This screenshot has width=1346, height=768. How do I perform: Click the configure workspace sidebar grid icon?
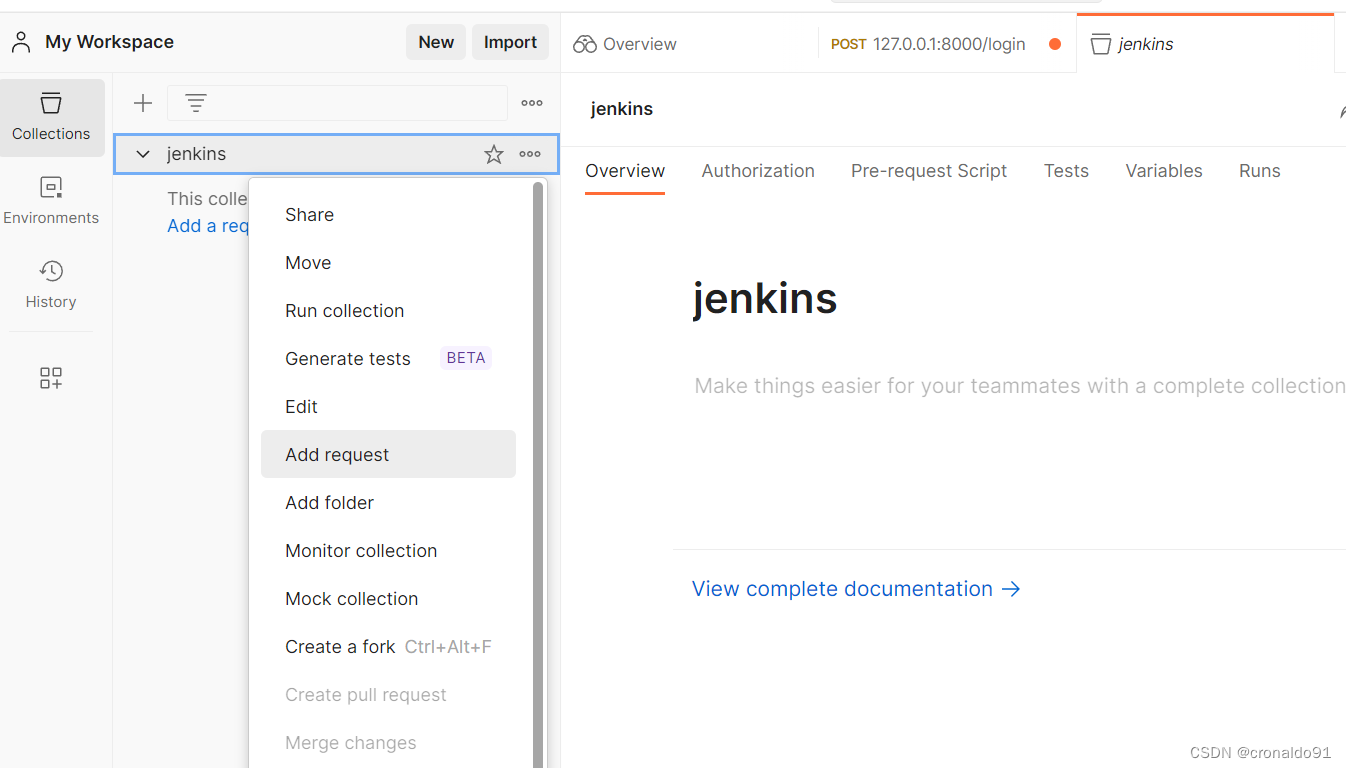51,378
